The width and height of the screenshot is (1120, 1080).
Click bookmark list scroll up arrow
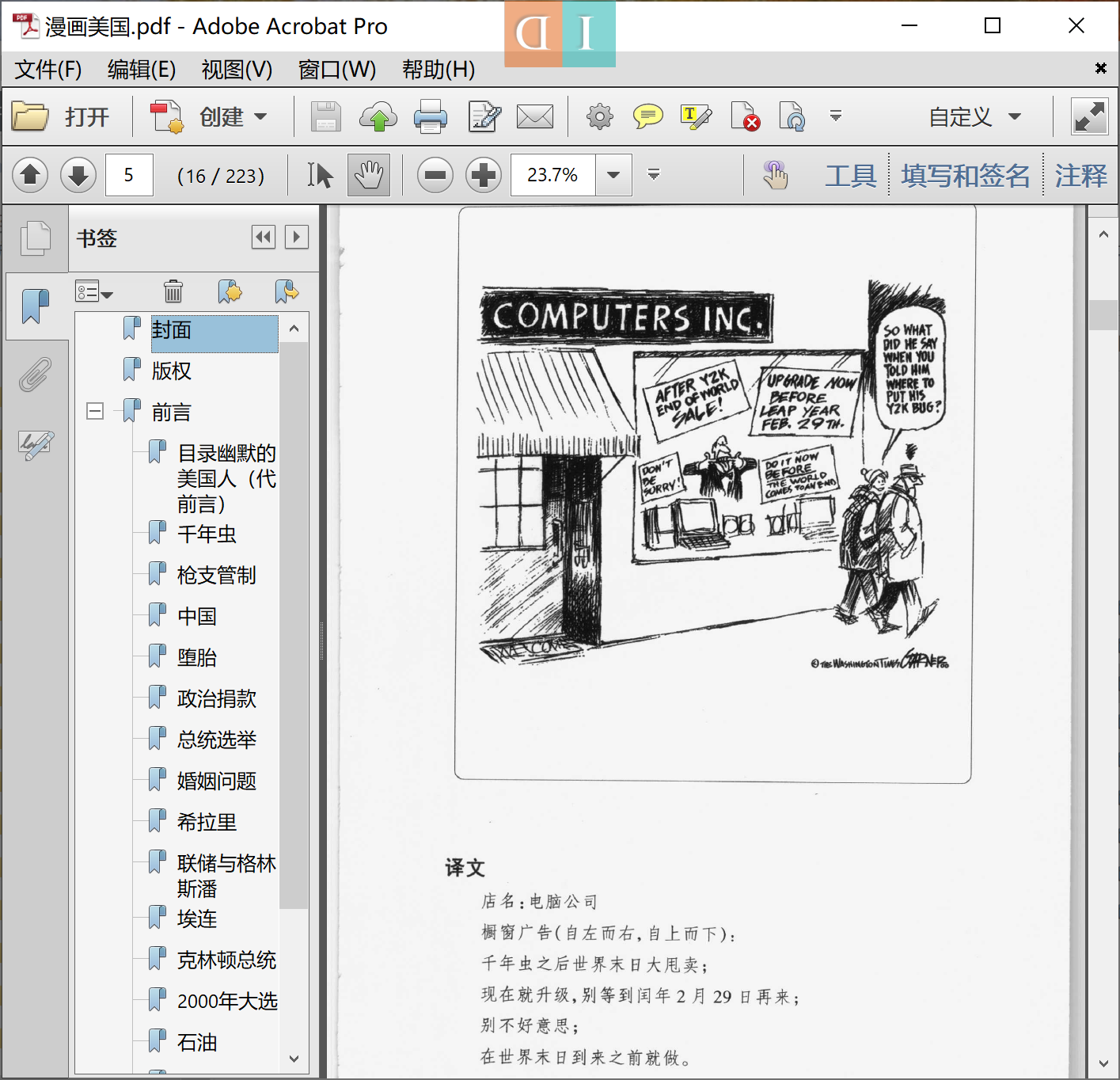click(x=294, y=328)
